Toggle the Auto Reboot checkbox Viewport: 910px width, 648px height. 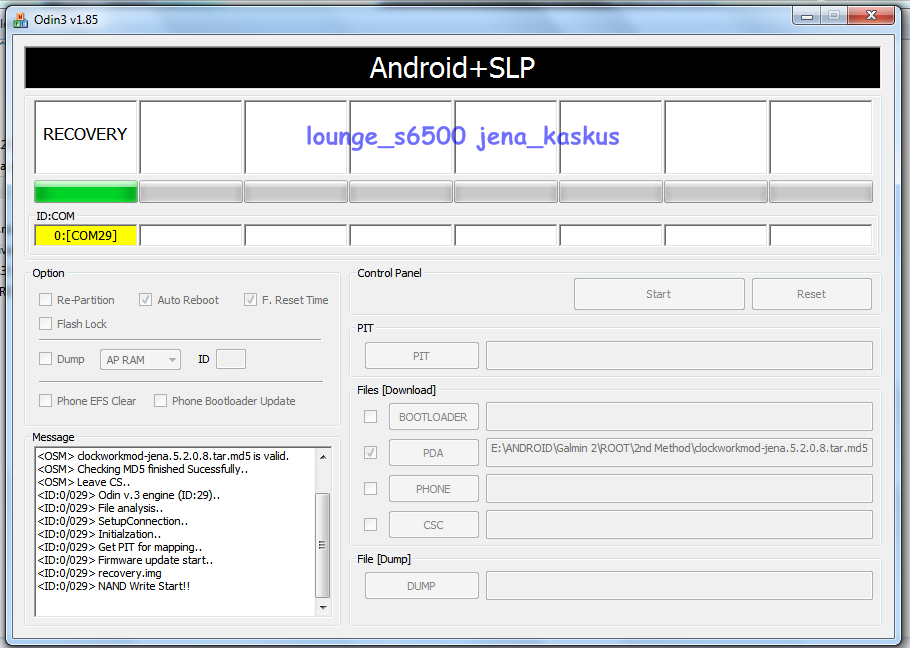146,300
